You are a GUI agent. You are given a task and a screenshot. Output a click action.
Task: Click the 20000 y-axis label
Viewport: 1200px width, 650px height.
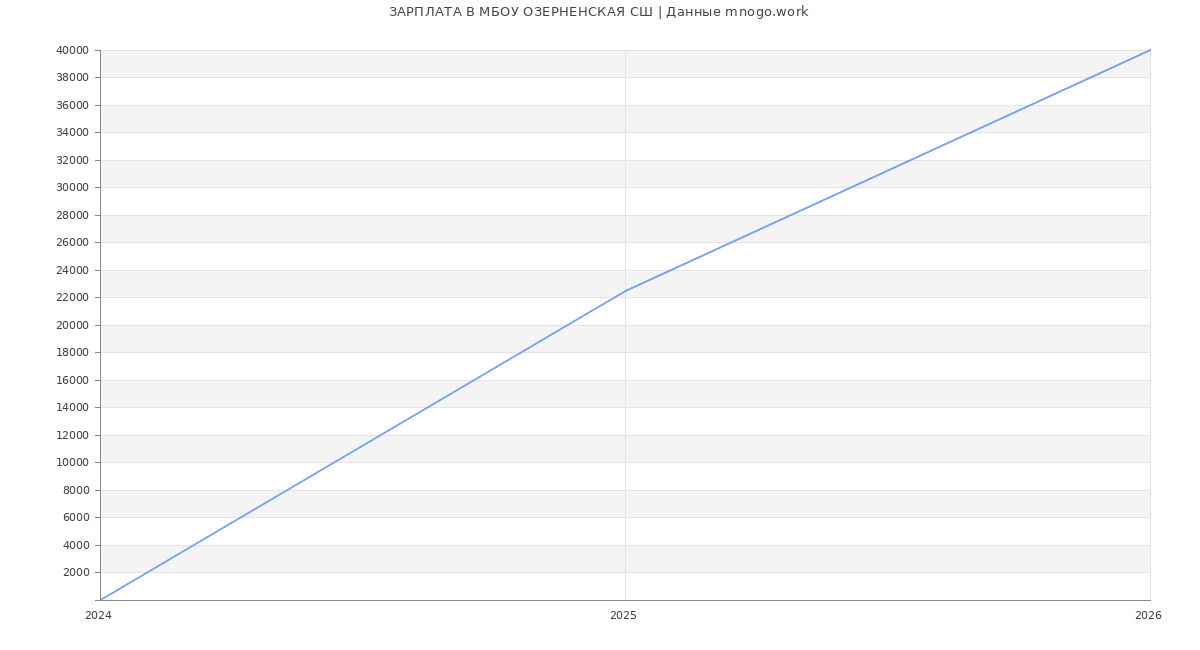tap(72, 325)
